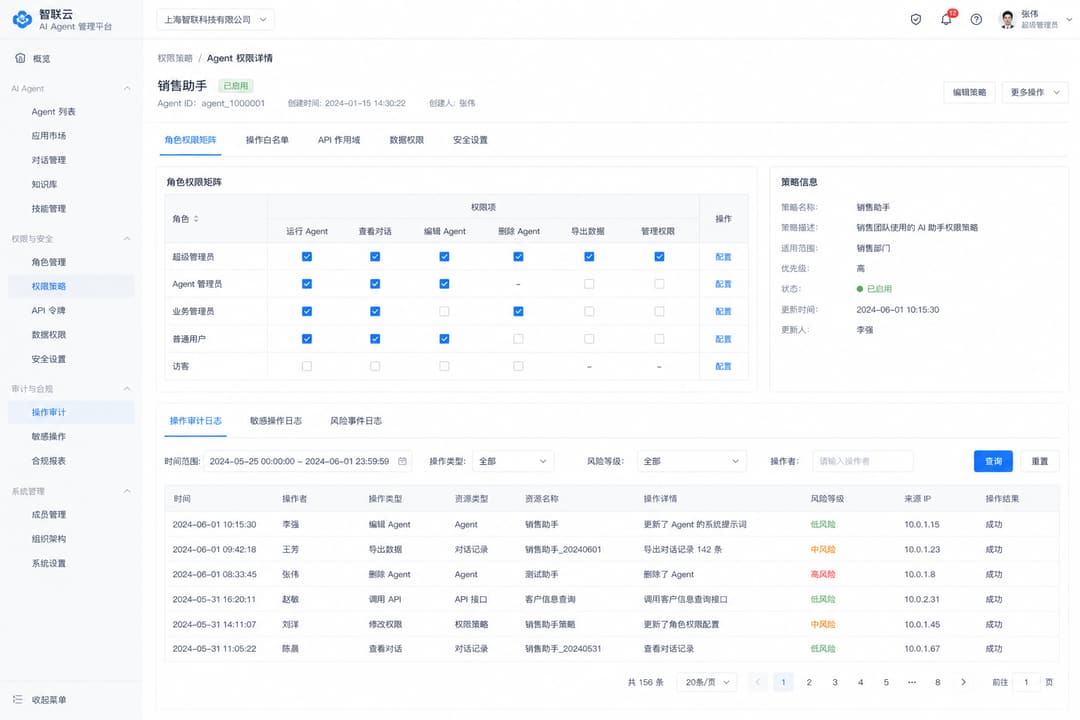Screen dimensions: 1080x720
Task: Check 运行 Agent for 访客 row
Action: click(307, 367)
